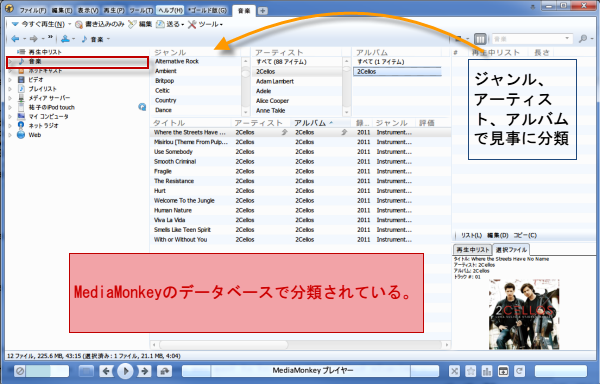Expand the プレイリスト tree node

(10, 89)
